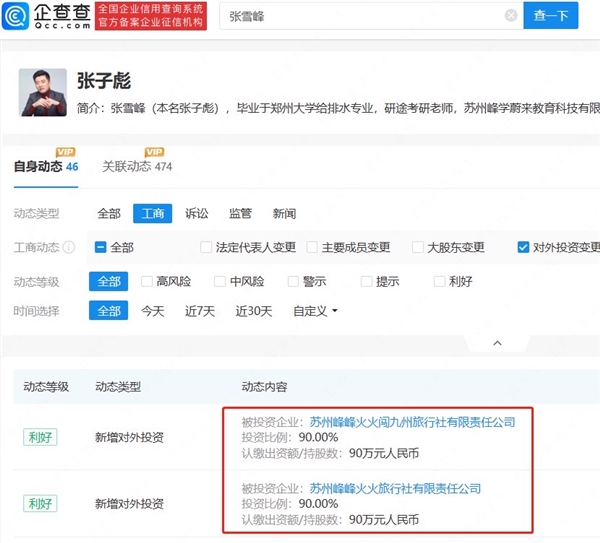This screenshot has height=543, width=600.
Task: Filter the time range to 近7天
Action: (x=200, y=311)
